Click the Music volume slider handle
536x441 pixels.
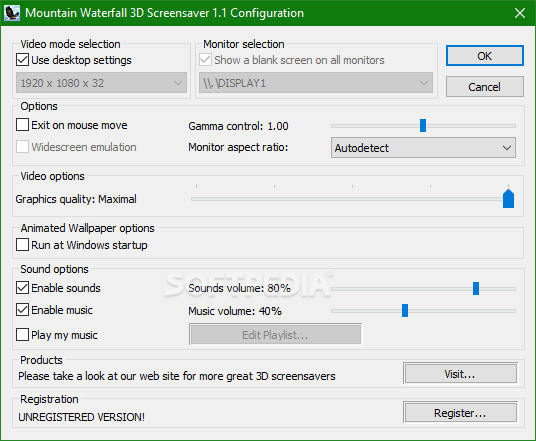(x=405, y=310)
